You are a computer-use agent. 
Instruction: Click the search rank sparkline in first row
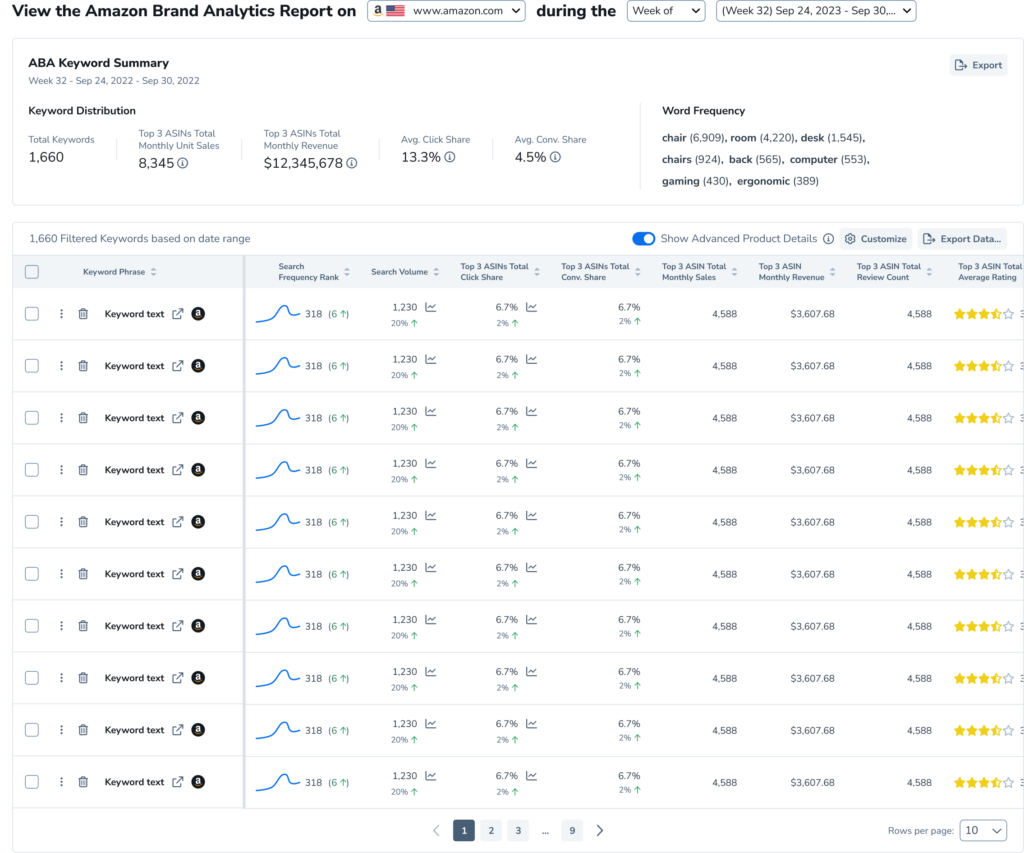coord(278,314)
